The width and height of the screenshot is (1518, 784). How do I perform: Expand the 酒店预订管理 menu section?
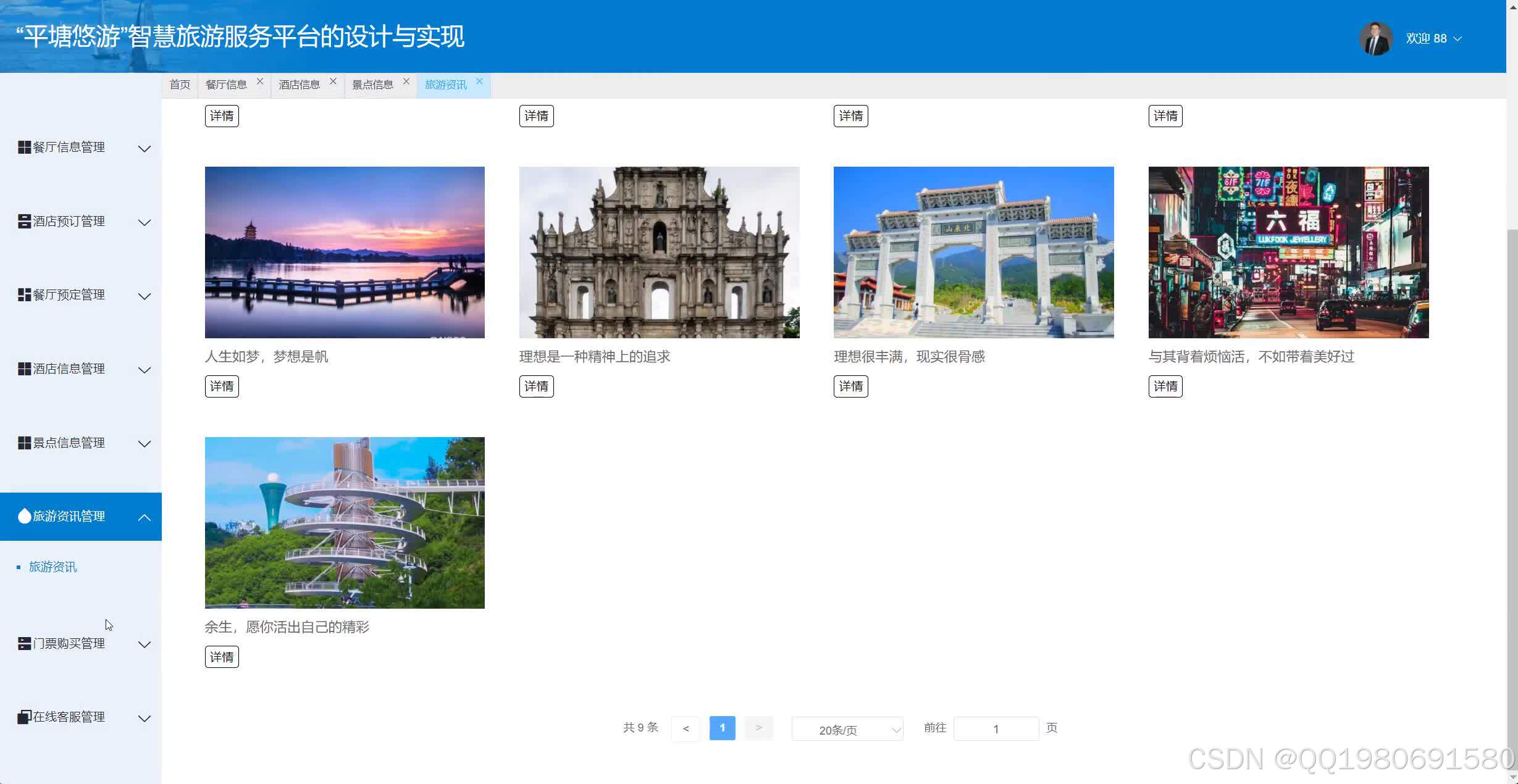(145, 222)
